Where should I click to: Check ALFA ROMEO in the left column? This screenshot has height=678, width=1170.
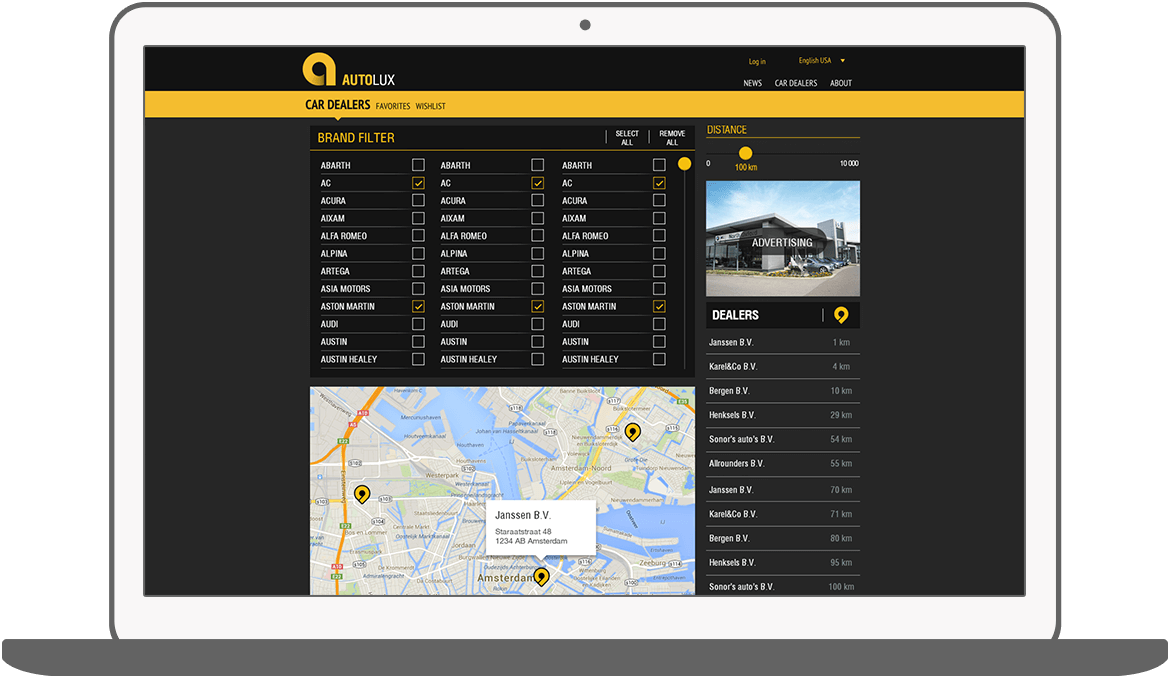418,236
